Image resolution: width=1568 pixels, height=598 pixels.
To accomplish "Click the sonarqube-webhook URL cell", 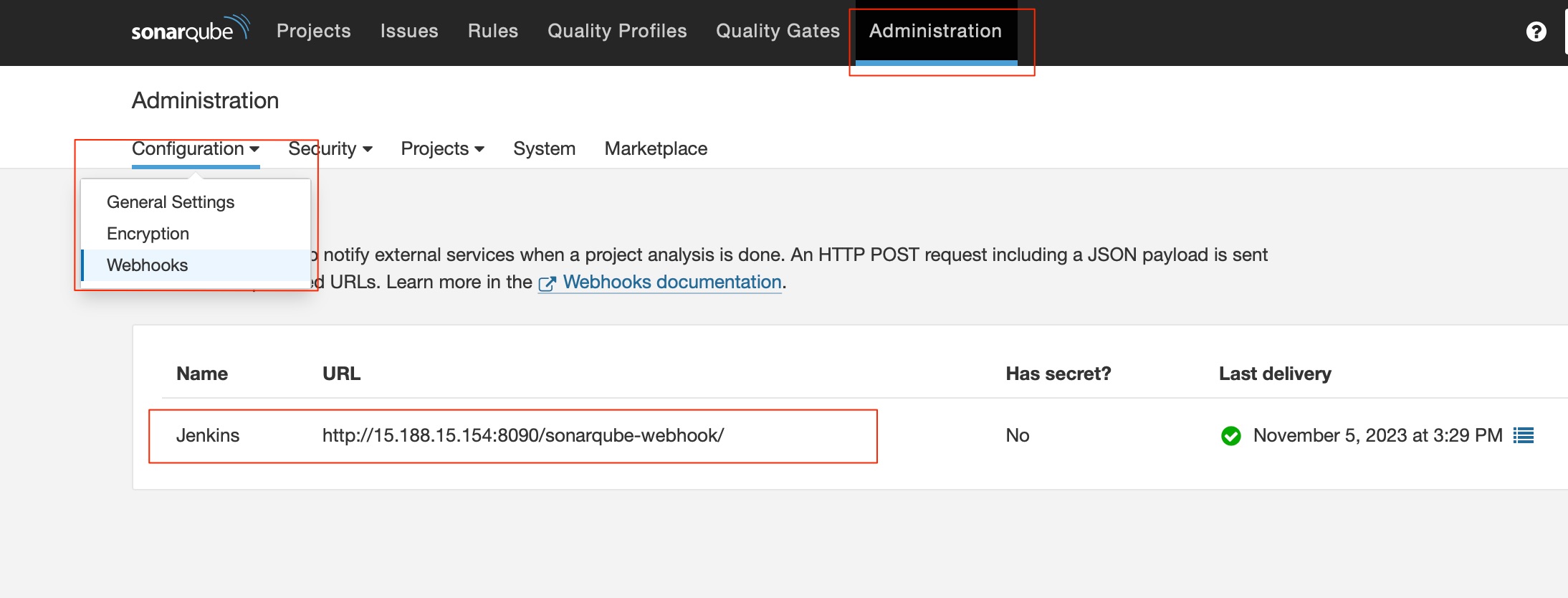I will 523,435.
